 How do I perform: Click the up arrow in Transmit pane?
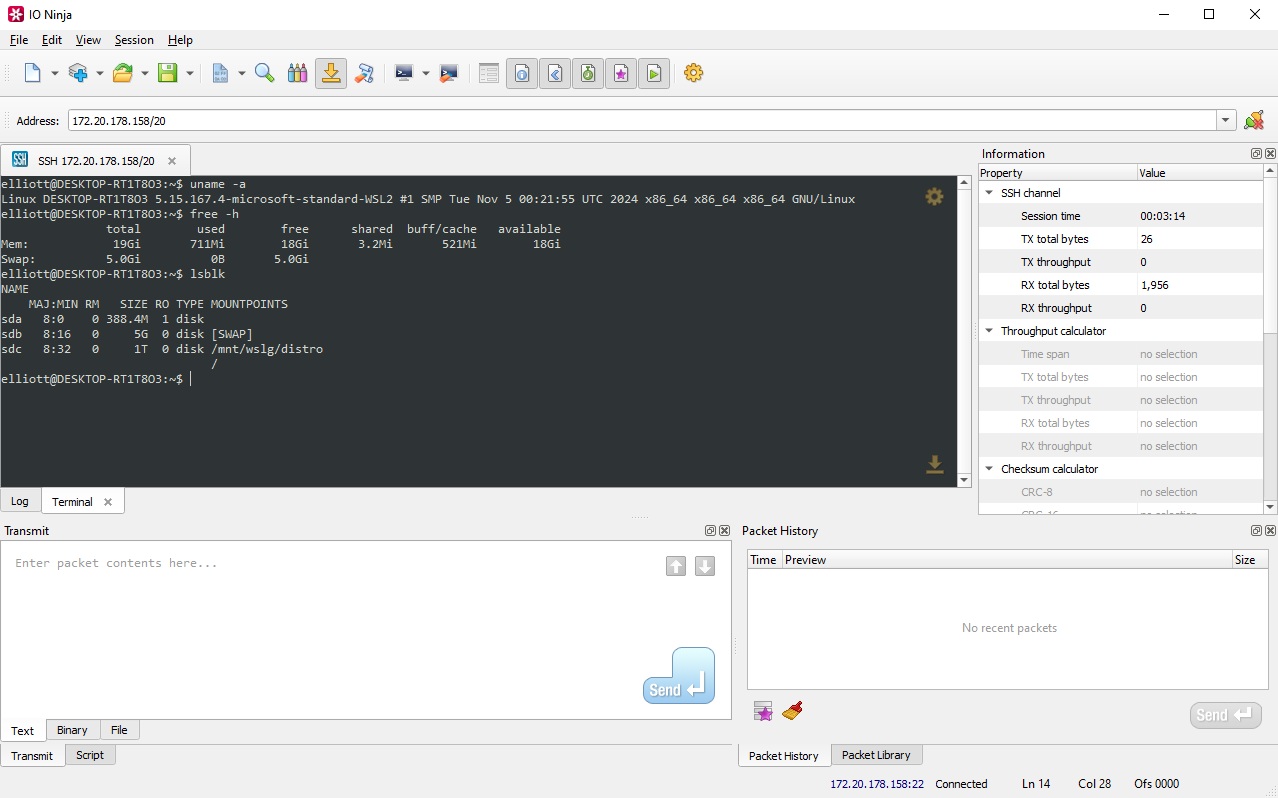[676, 566]
